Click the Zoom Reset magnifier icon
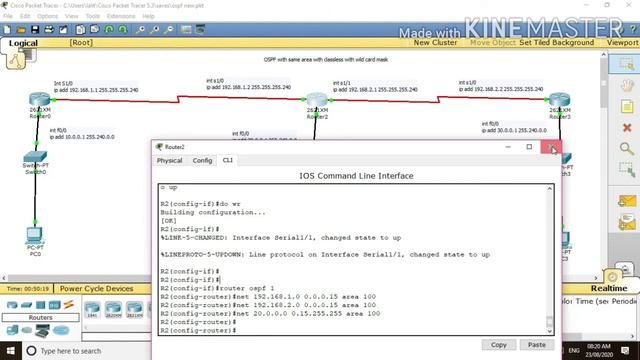640x360 pixels. click(155, 29)
